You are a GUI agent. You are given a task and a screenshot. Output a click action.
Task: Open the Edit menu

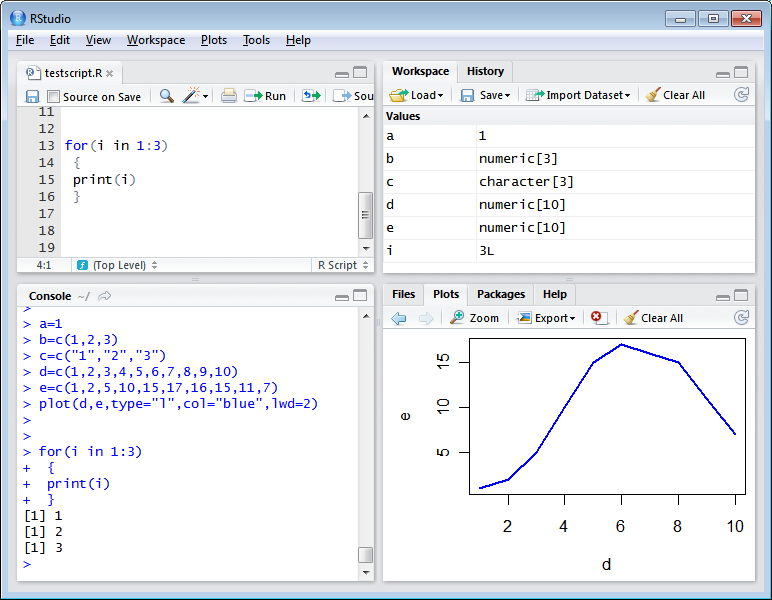click(60, 40)
